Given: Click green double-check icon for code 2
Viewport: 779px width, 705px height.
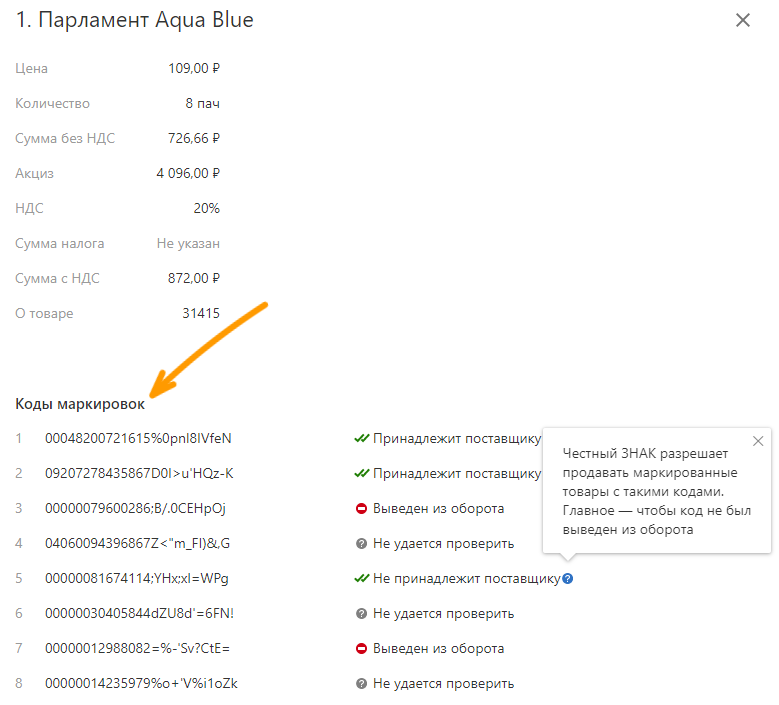Looking at the screenshot, I should pos(362,473).
